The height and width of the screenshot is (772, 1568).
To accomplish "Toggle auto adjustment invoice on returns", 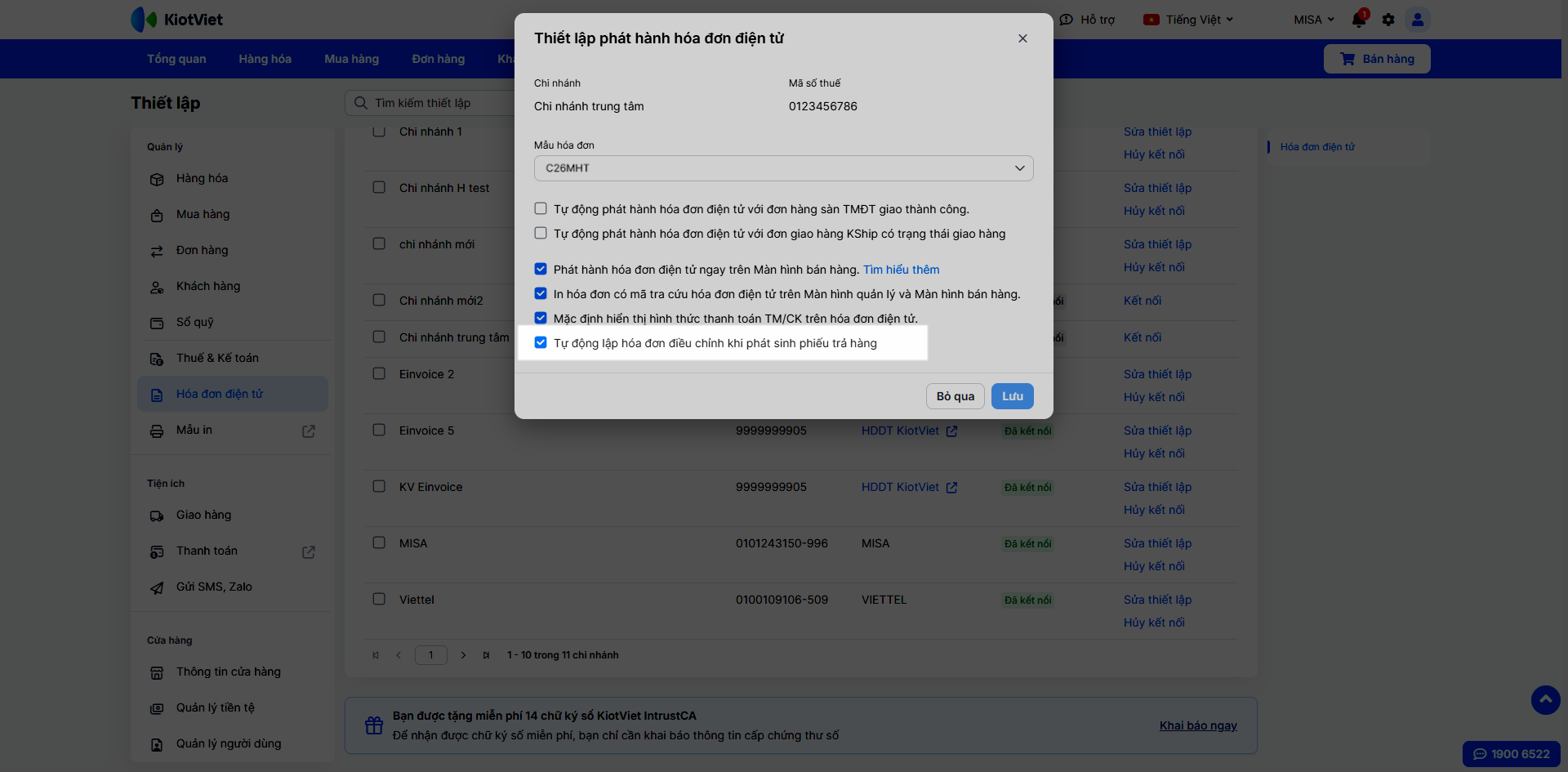I will click(541, 343).
